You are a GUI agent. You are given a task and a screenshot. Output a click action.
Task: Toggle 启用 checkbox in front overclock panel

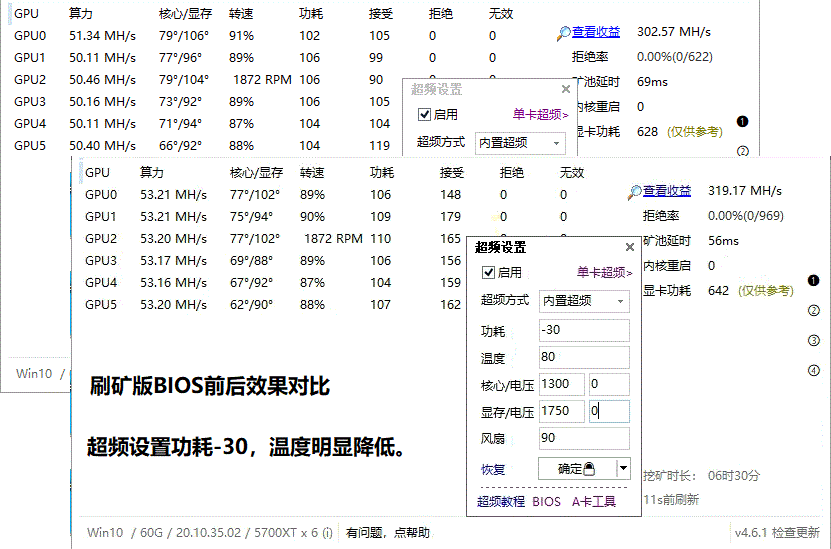488,272
